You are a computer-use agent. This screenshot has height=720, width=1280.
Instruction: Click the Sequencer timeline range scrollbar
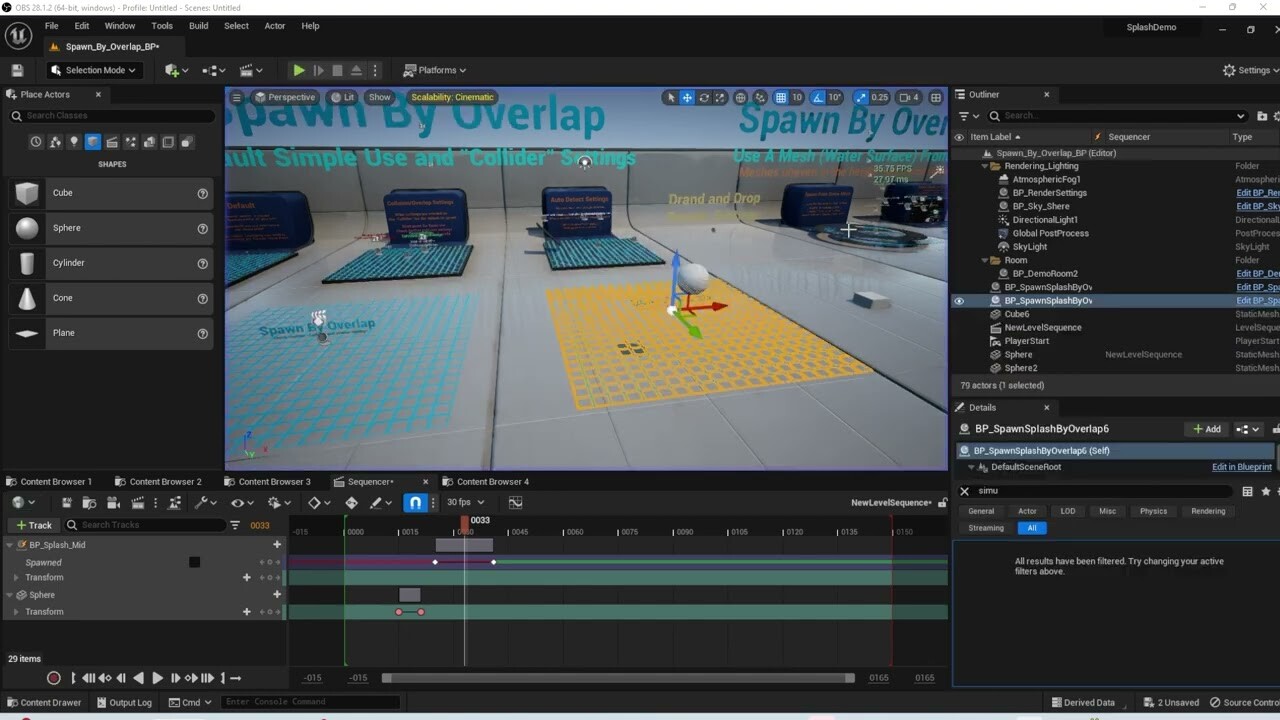618,678
